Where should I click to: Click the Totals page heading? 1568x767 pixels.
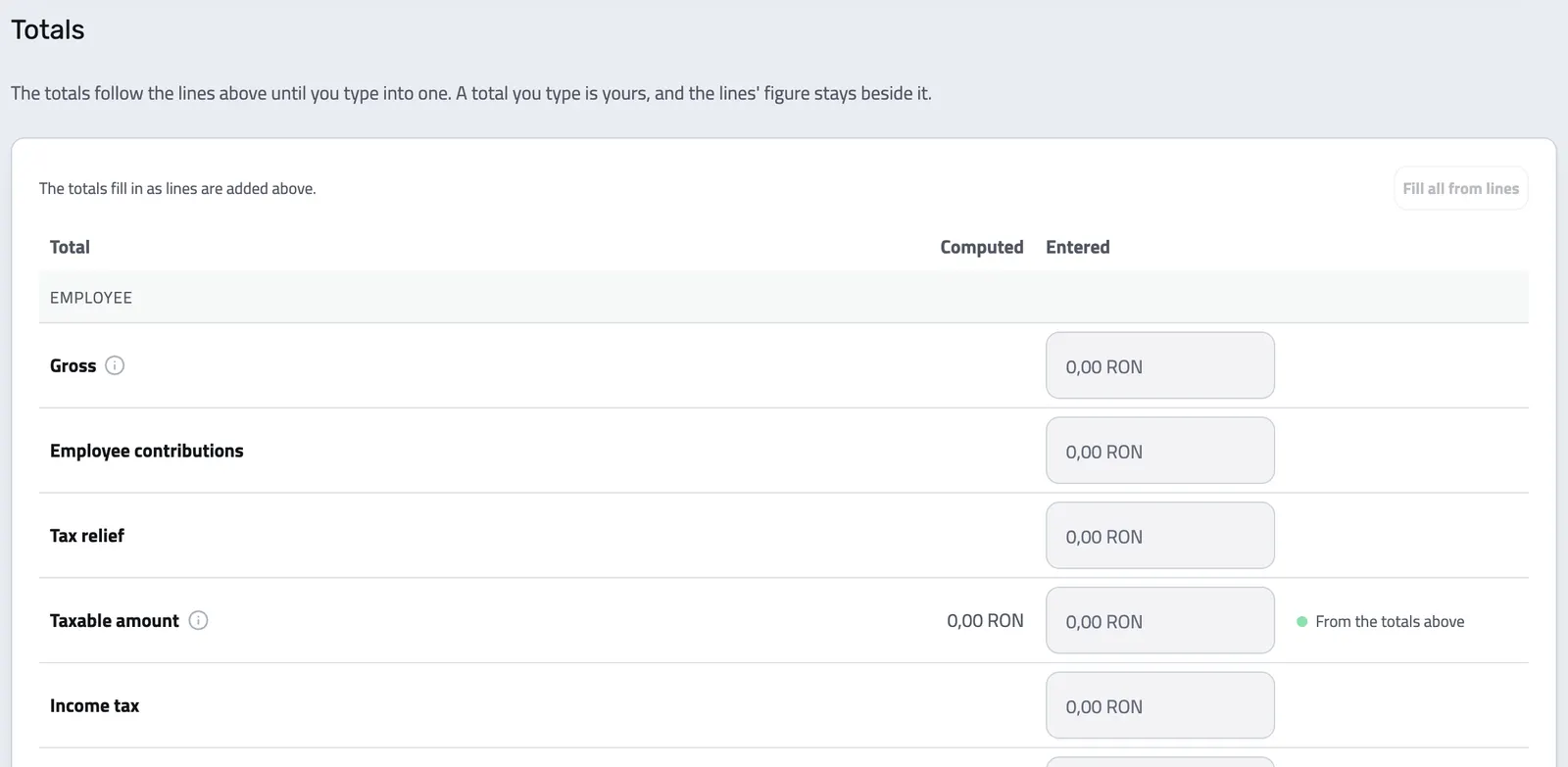tap(48, 29)
